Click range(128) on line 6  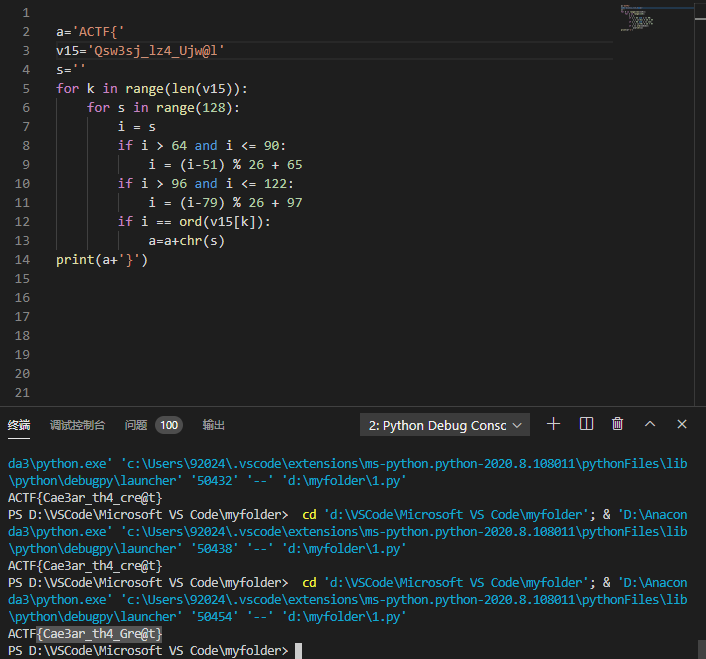[194, 108]
